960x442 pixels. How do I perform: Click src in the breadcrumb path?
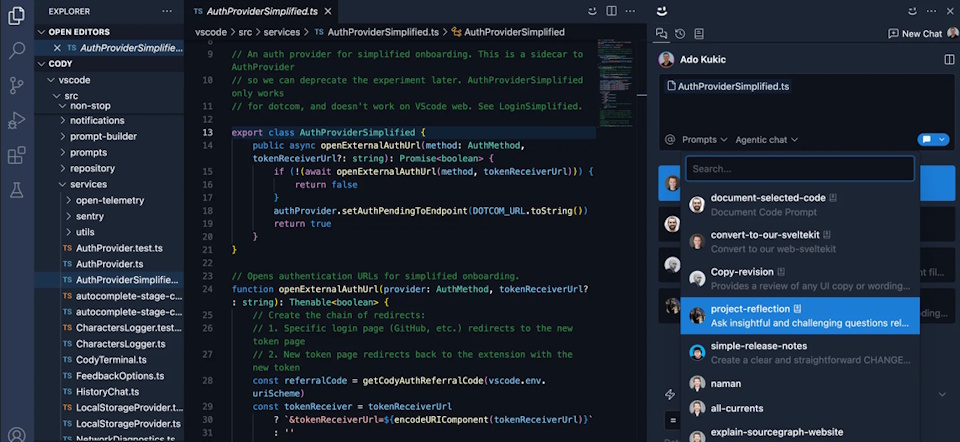pos(245,32)
